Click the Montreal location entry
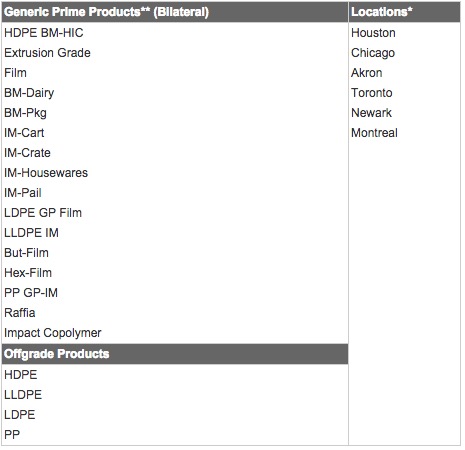This screenshot has width=465, height=450. (374, 133)
